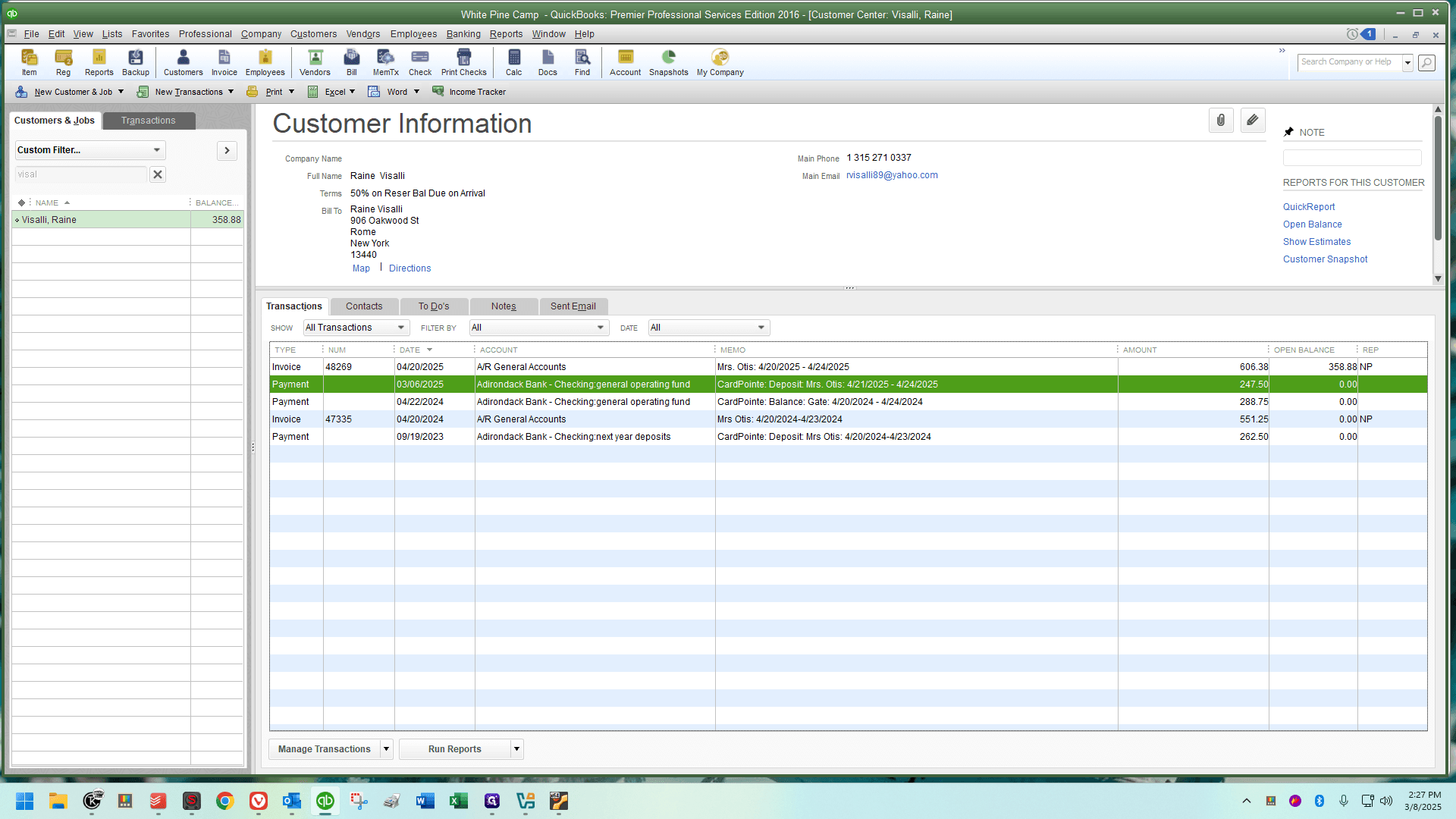
Task: Expand New Transactions dropdown
Action: click(231, 92)
